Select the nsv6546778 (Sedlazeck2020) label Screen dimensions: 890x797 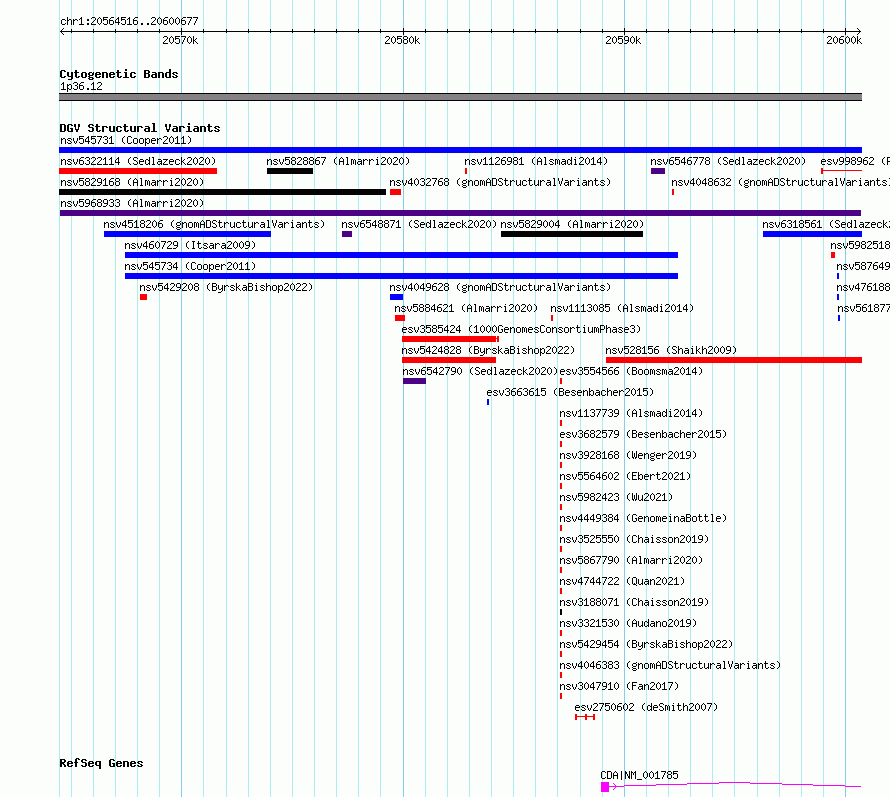point(728,161)
